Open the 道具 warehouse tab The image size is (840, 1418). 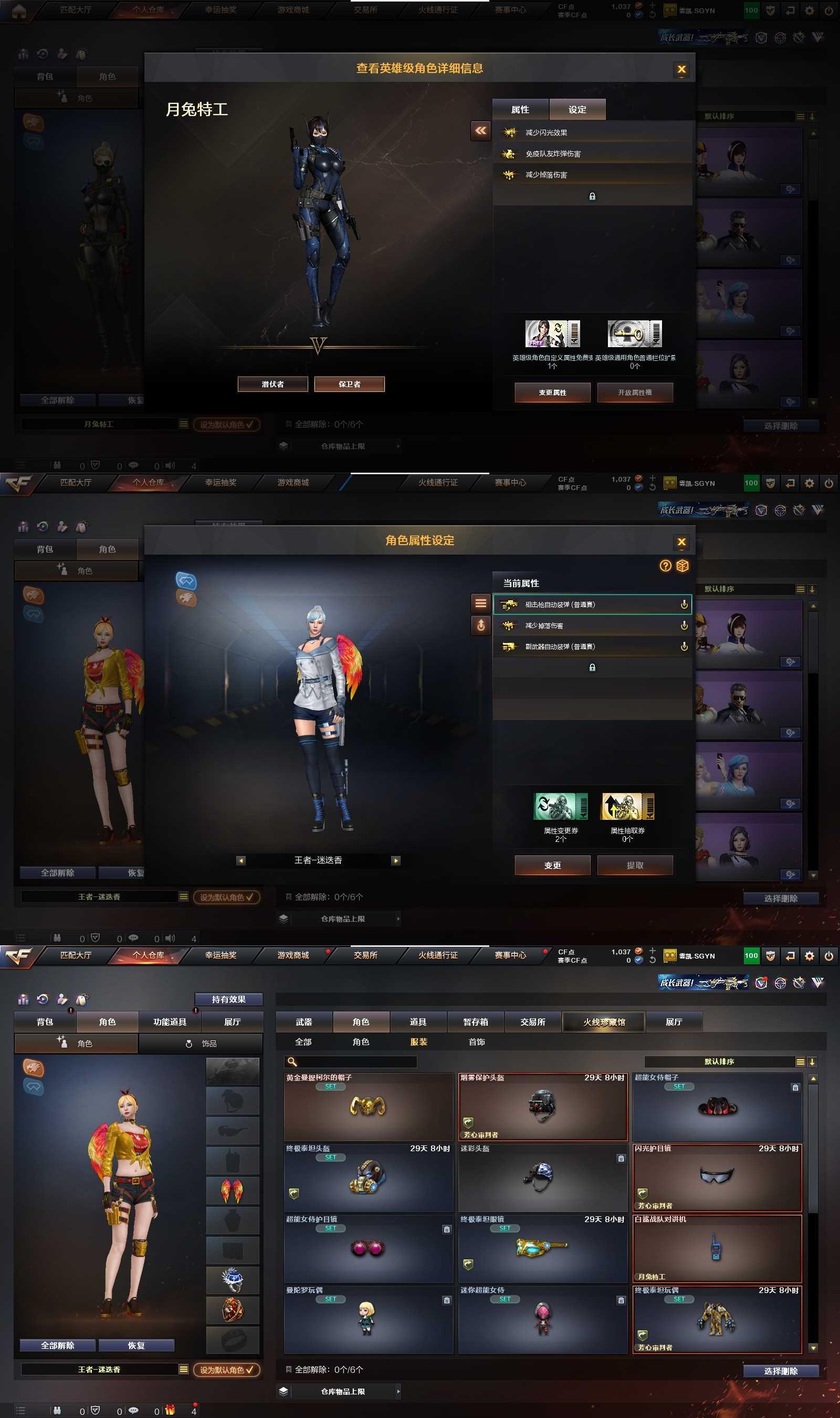[x=418, y=1022]
